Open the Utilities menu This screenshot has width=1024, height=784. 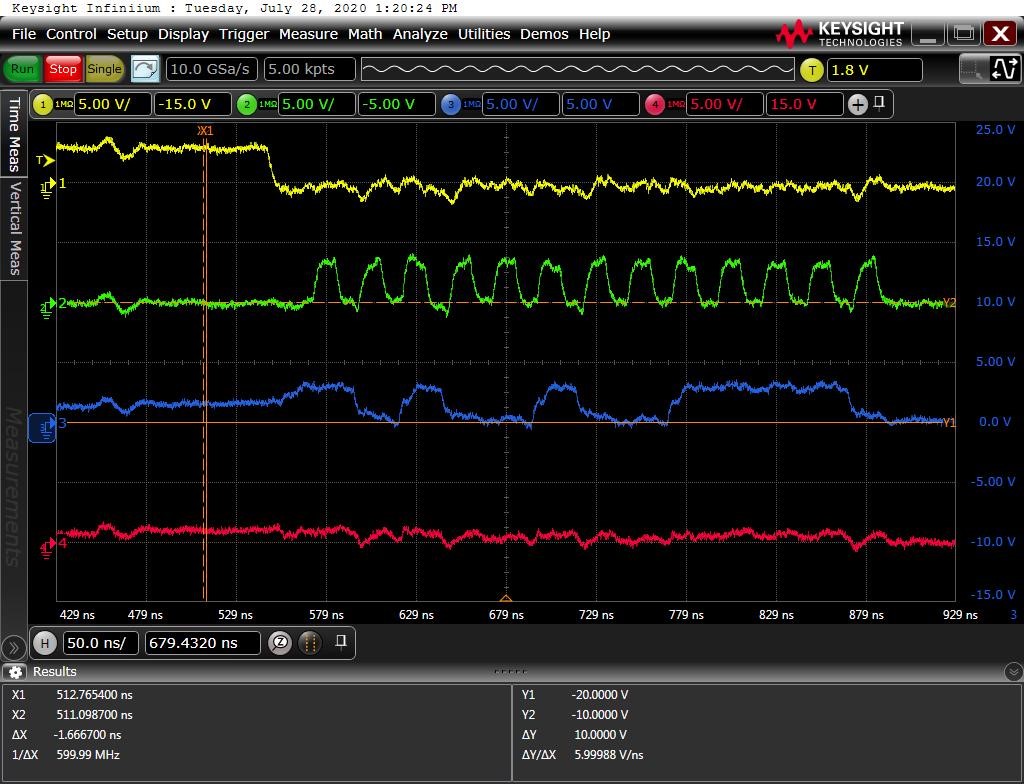point(484,34)
